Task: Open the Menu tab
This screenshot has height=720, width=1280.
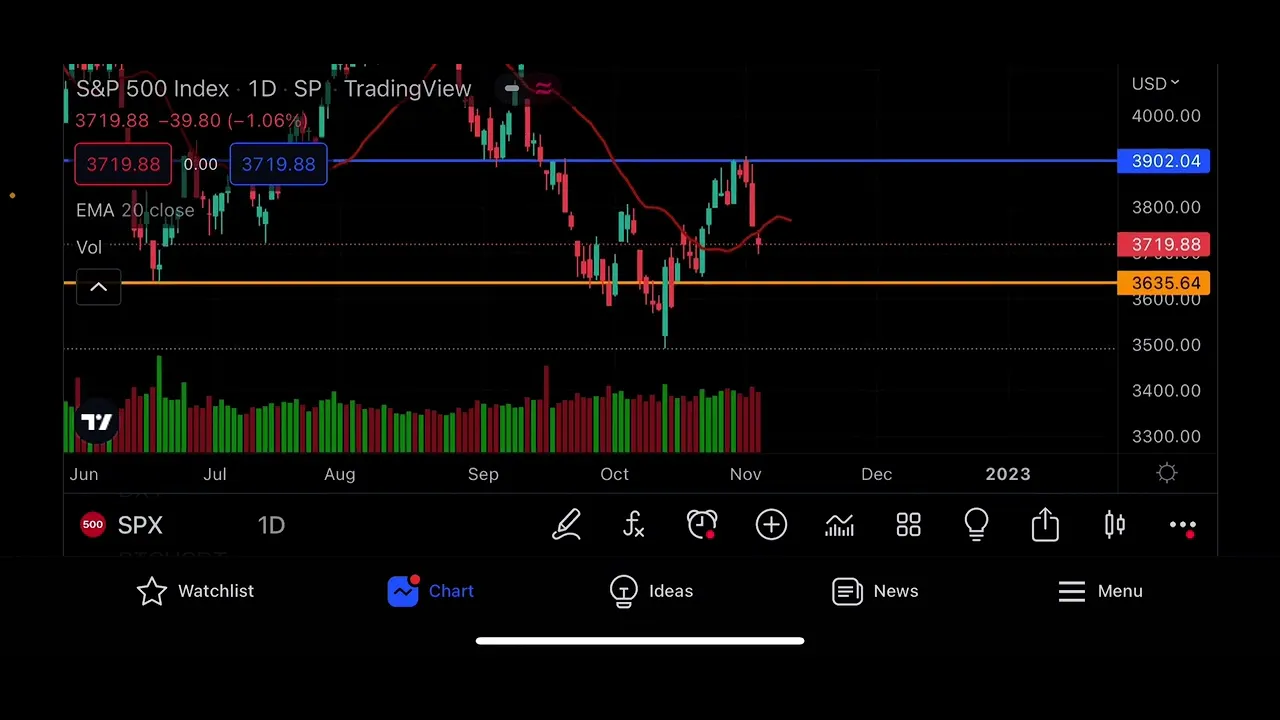Action: 1100,591
